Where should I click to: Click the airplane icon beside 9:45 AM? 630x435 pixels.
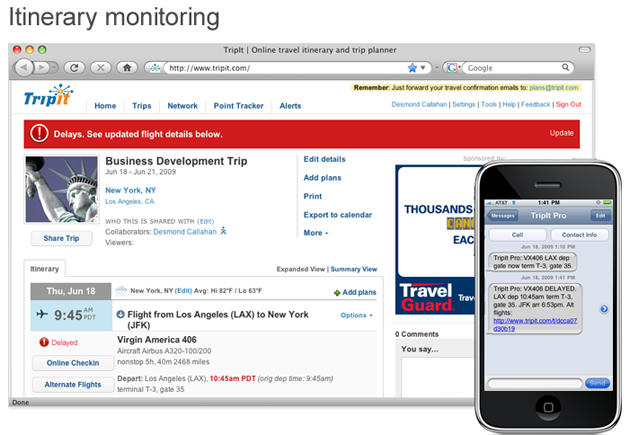[42, 314]
